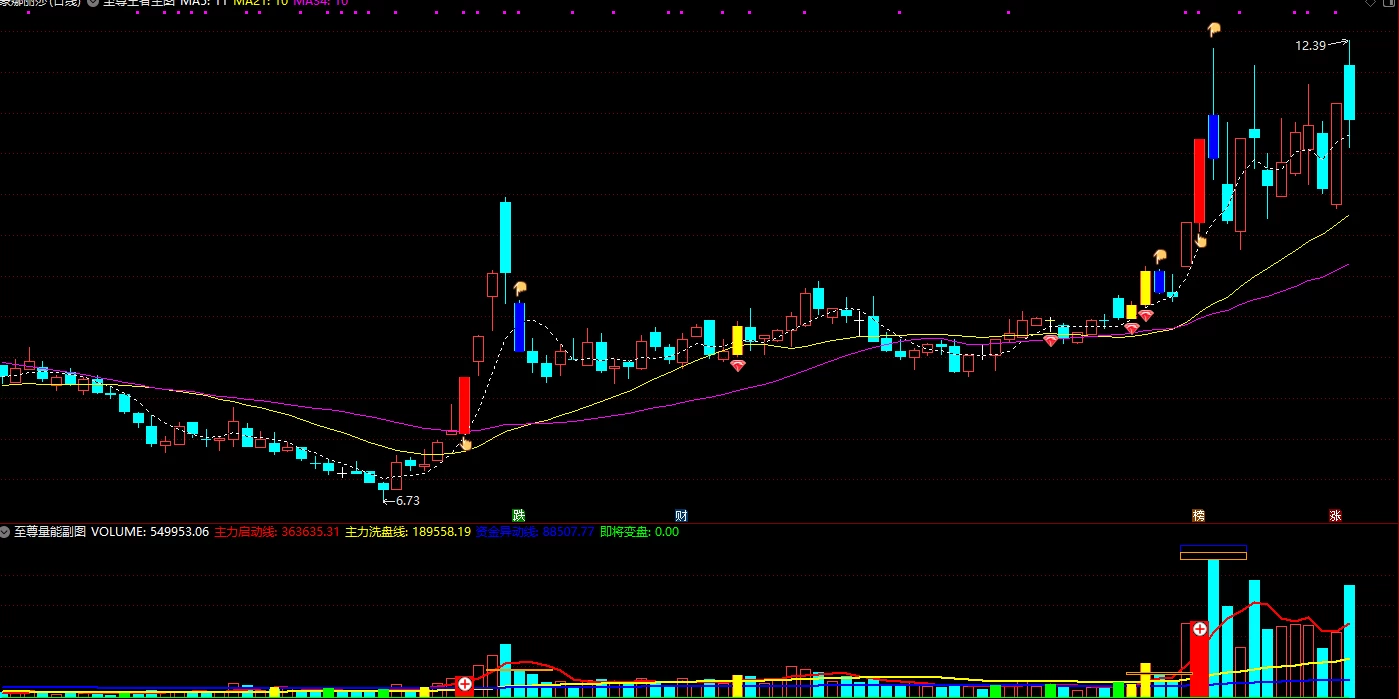
Task: Click the pointing hand icon above the highest candle
Action: [1213, 30]
